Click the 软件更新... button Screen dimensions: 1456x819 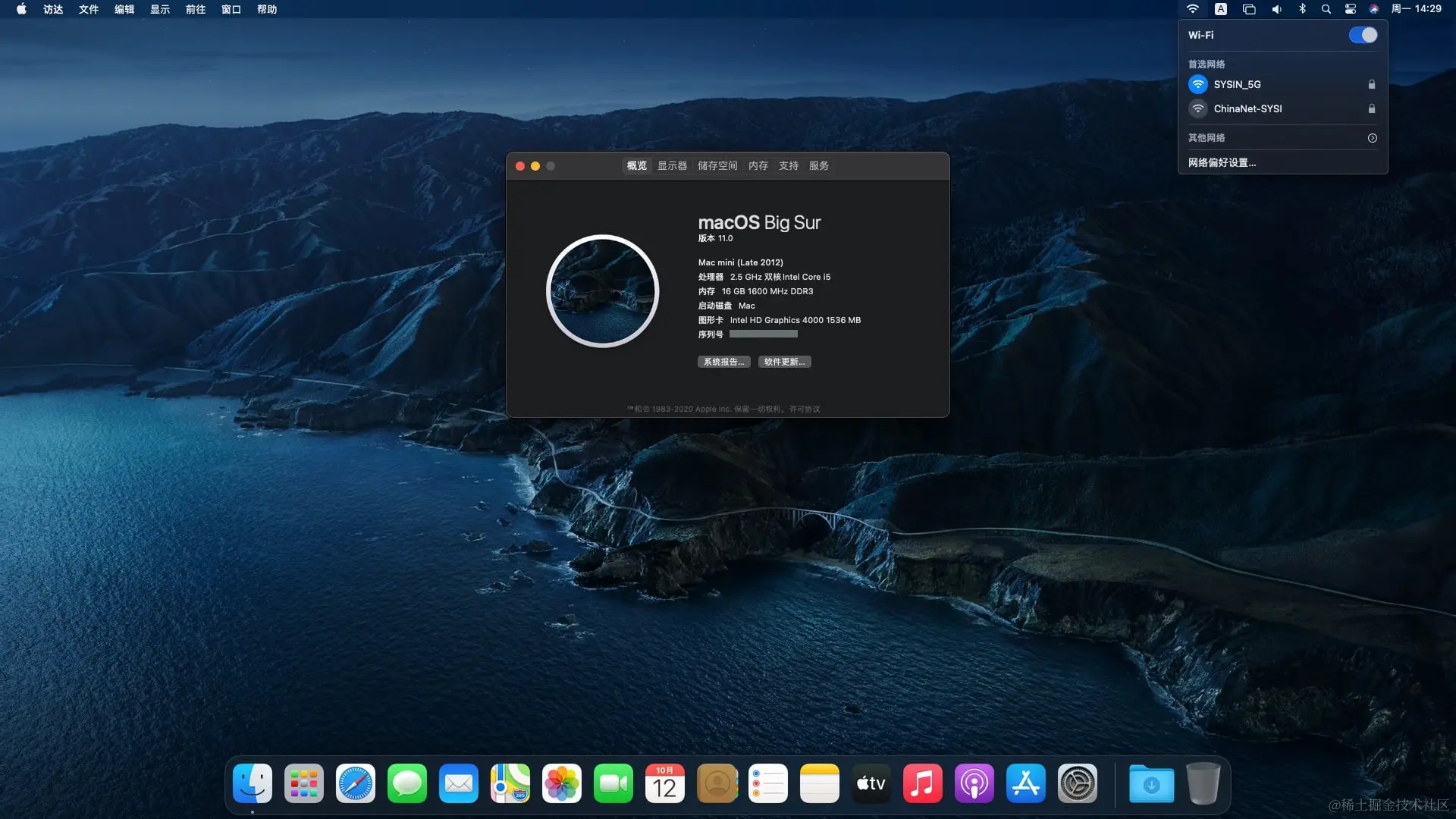point(784,362)
